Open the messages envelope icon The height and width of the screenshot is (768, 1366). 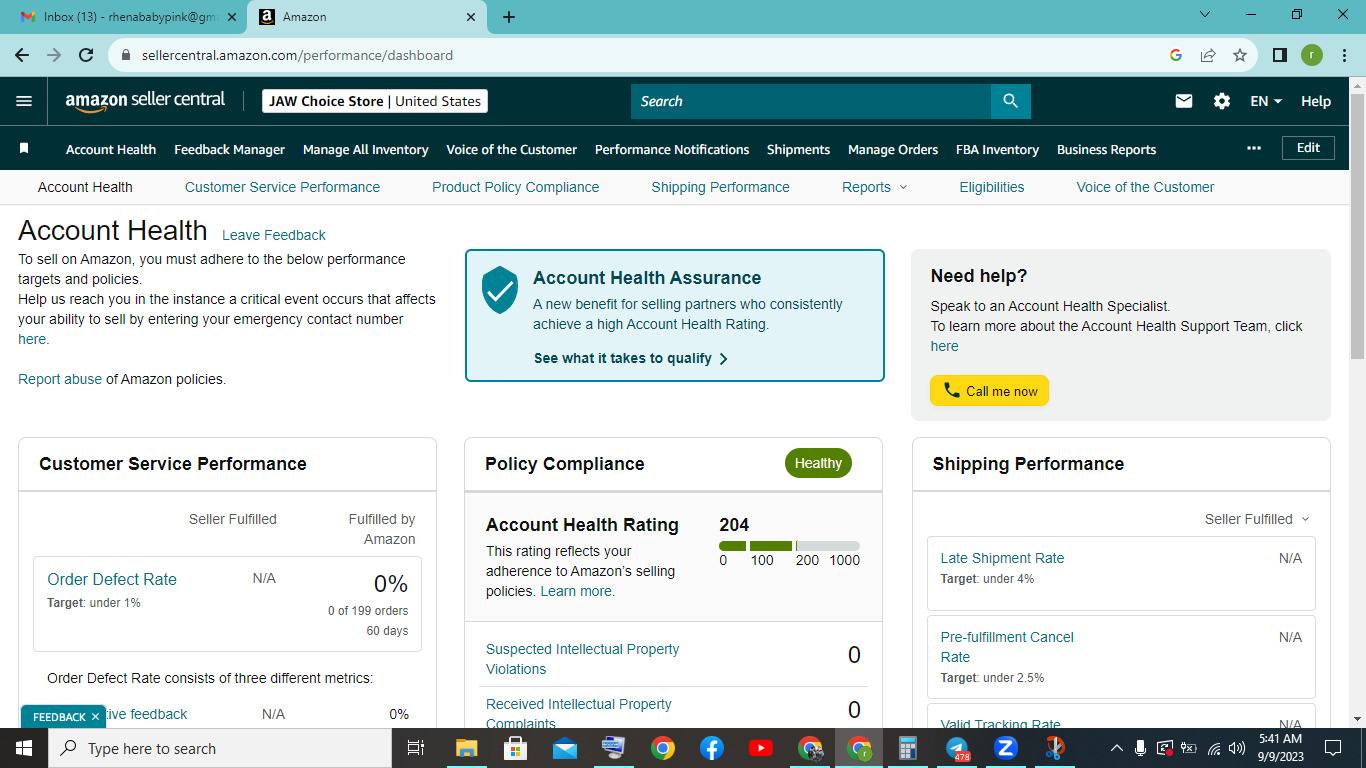pyautogui.click(x=1184, y=101)
